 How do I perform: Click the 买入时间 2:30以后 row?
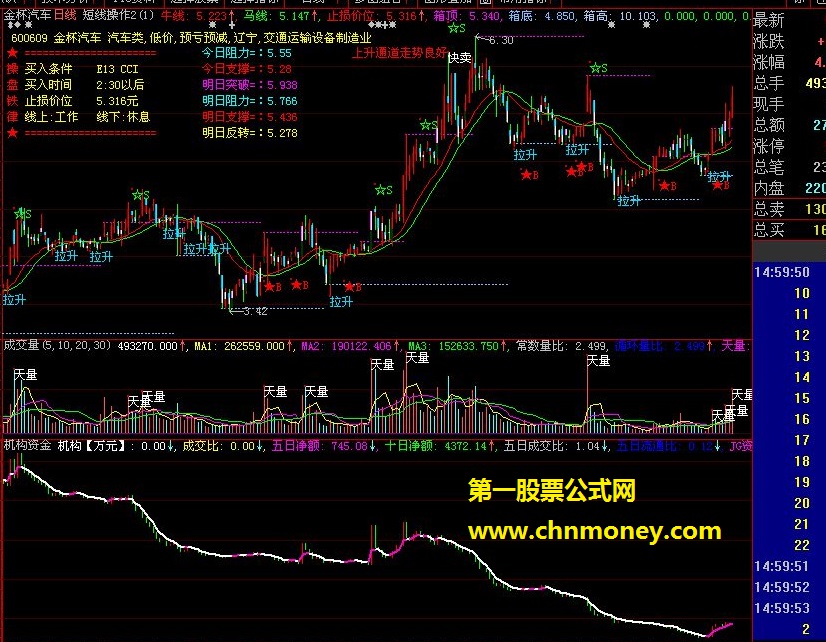pyautogui.click(x=84, y=85)
